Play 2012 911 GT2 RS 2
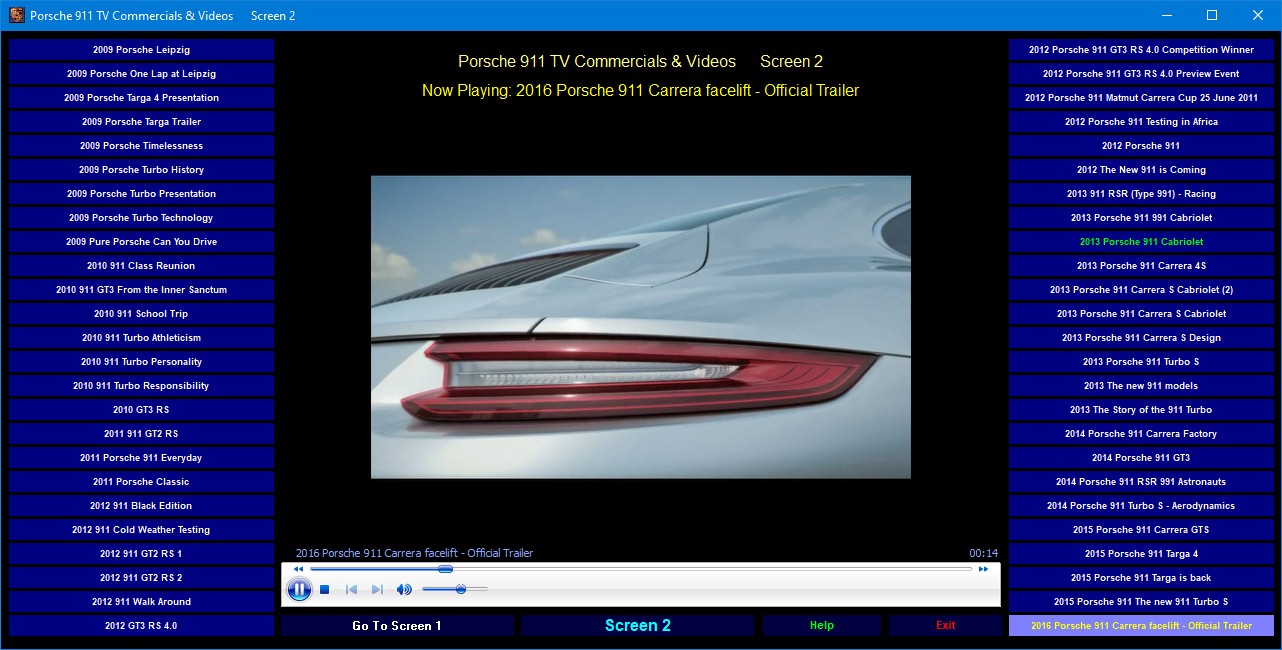1282x650 pixels. tap(141, 578)
